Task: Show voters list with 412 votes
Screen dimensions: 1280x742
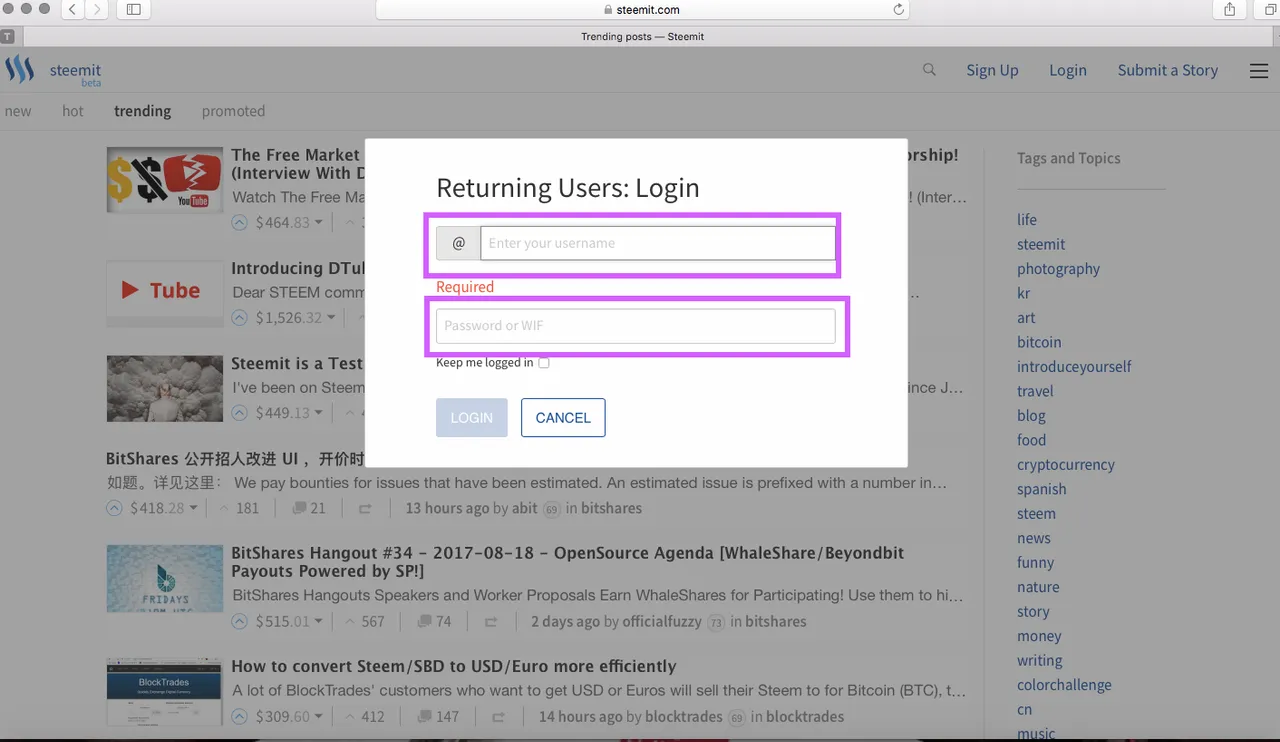Action: tap(365, 716)
